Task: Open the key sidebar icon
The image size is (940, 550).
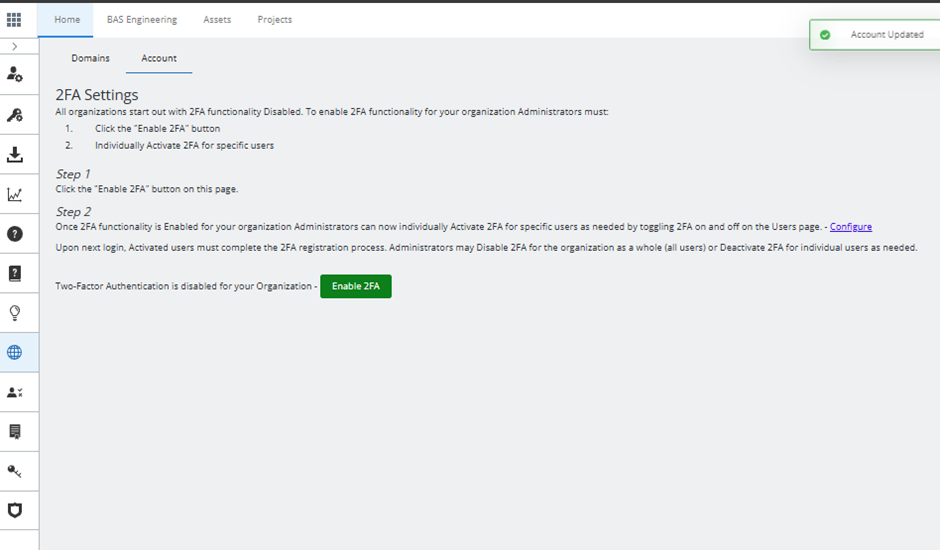Action: (15, 471)
